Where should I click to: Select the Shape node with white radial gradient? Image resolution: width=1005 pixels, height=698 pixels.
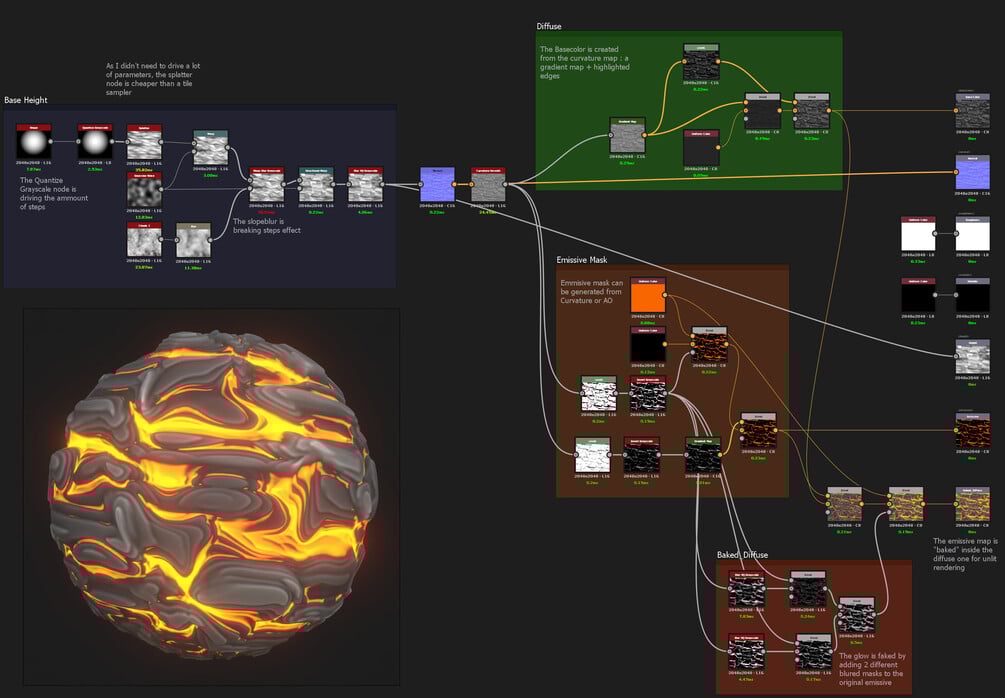[33, 142]
